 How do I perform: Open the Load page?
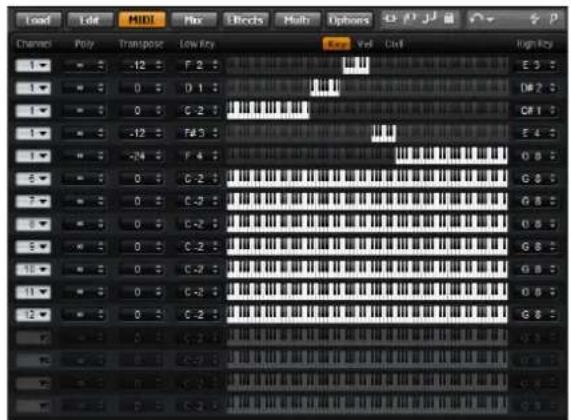38,20
